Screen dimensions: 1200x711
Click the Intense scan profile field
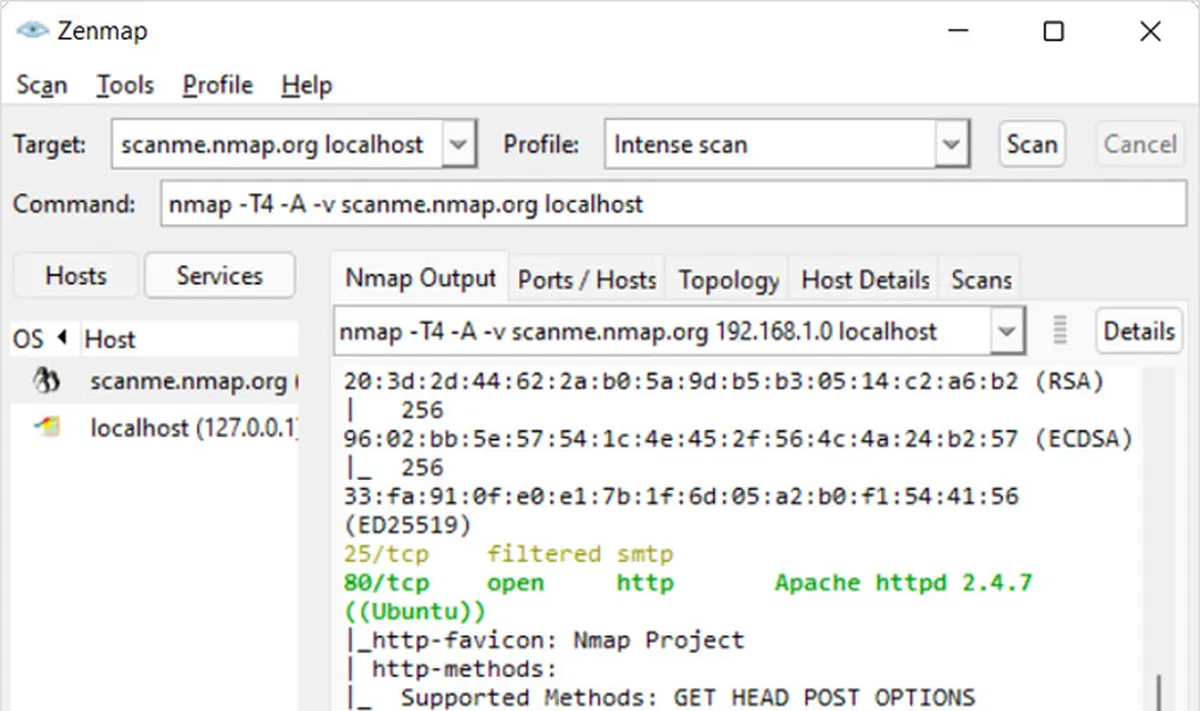[x=771, y=145]
